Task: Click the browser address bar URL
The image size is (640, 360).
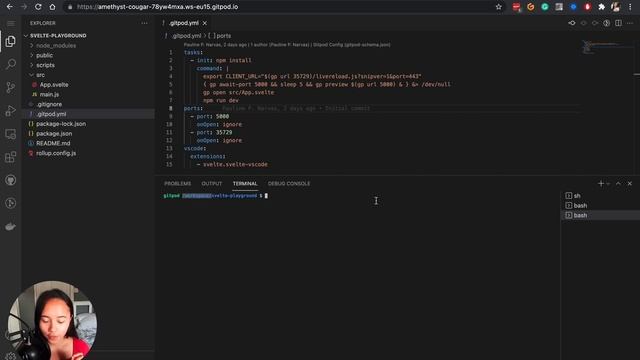Action: (x=158, y=7)
